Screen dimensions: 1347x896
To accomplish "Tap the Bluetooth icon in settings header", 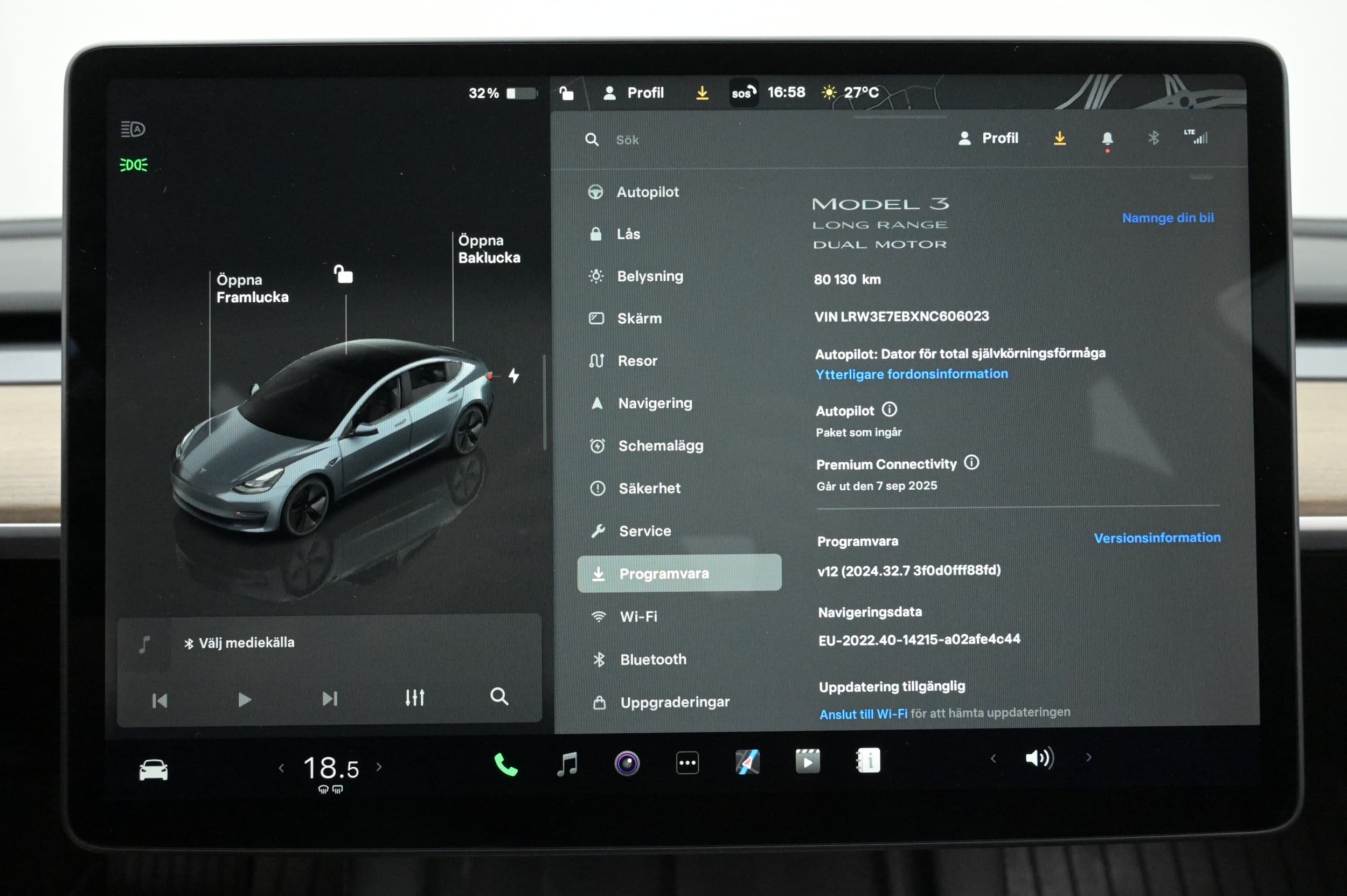I will click(1153, 138).
